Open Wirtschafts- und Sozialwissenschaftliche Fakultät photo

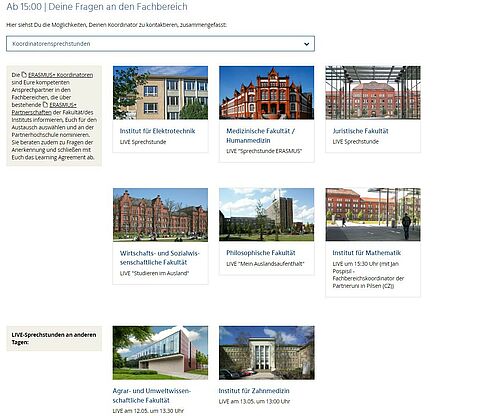[160, 215]
